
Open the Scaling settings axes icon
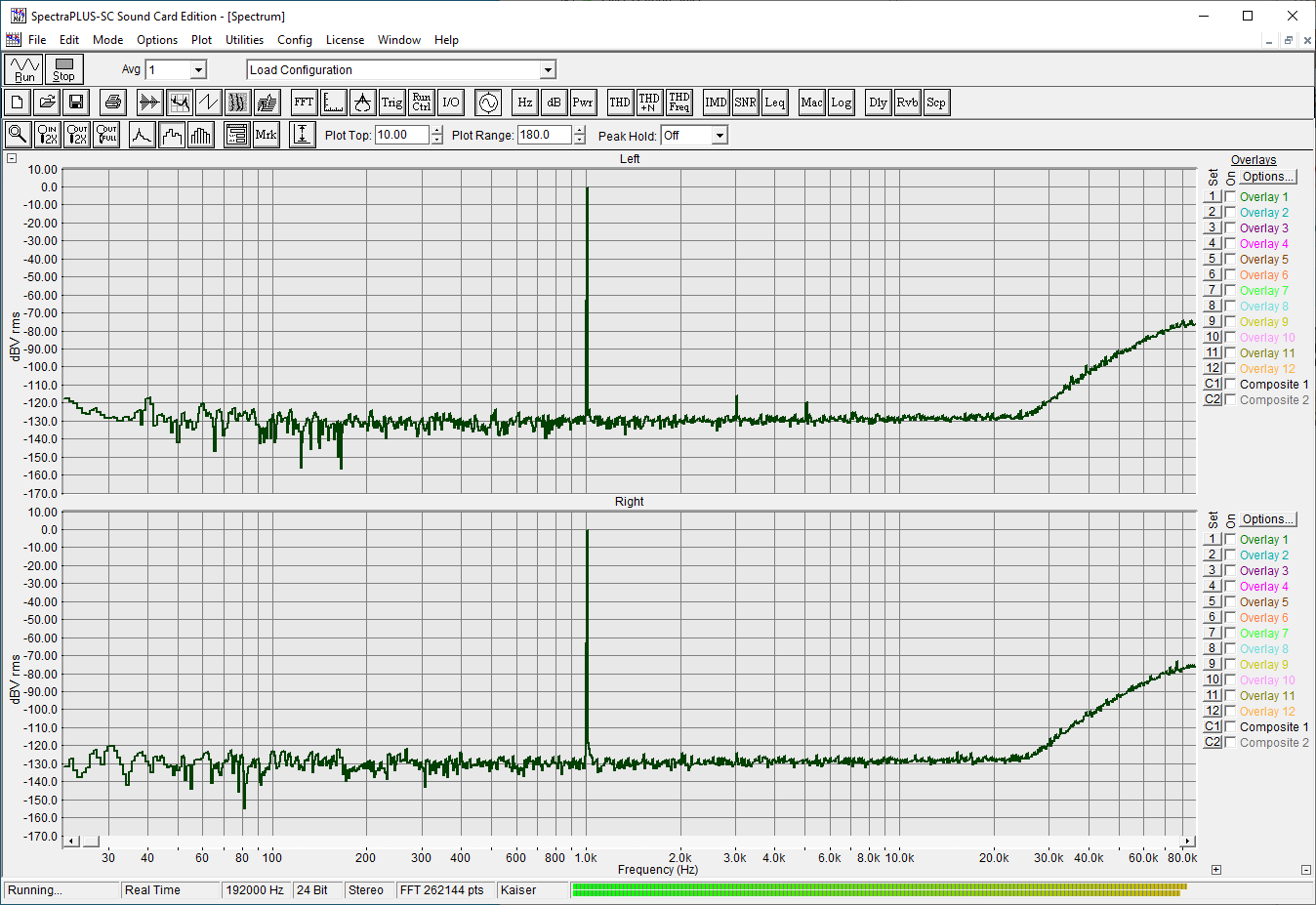pyautogui.click(x=333, y=103)
